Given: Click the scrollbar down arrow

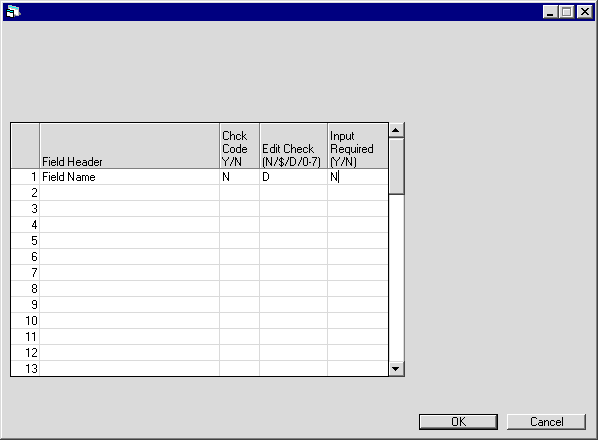Looking at the screenshot, I should 396,369.
